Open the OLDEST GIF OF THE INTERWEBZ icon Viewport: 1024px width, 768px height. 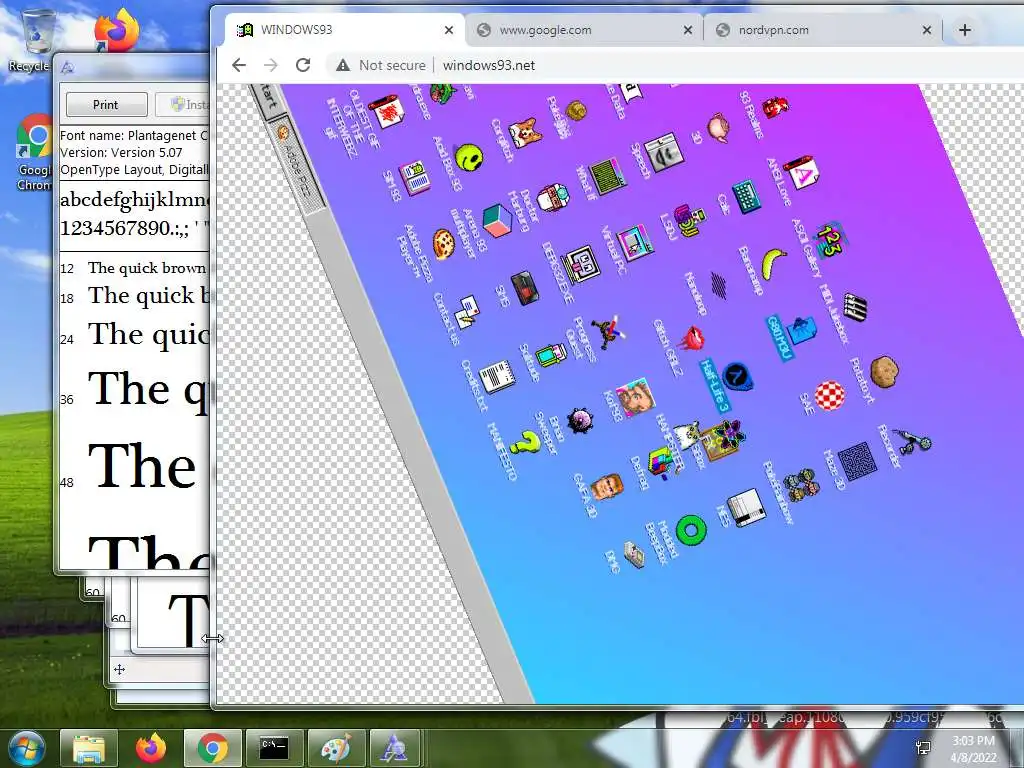click(x=387, y=112)
